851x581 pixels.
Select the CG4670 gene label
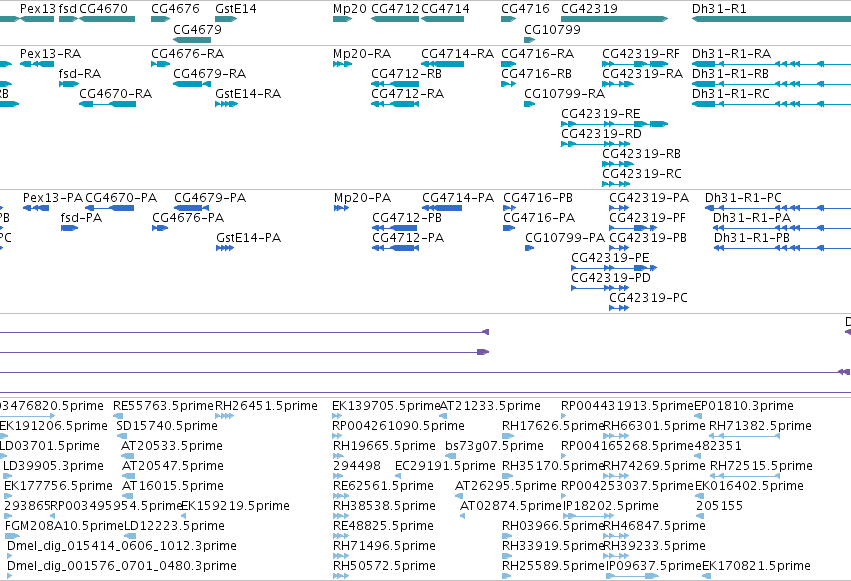pos(104,9)
